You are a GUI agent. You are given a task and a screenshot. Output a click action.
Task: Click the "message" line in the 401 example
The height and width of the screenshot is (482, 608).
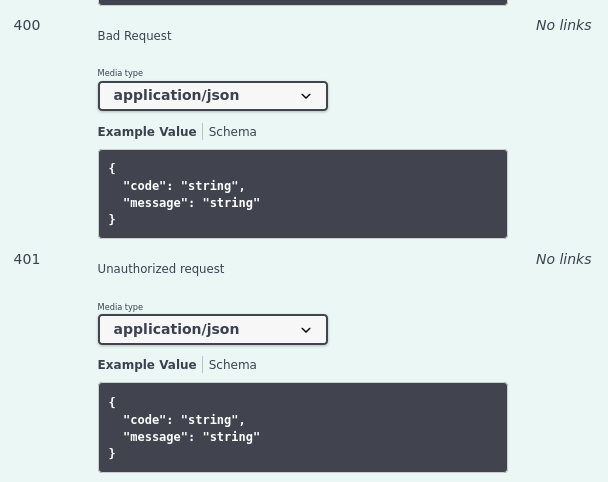tap(191, 437)
